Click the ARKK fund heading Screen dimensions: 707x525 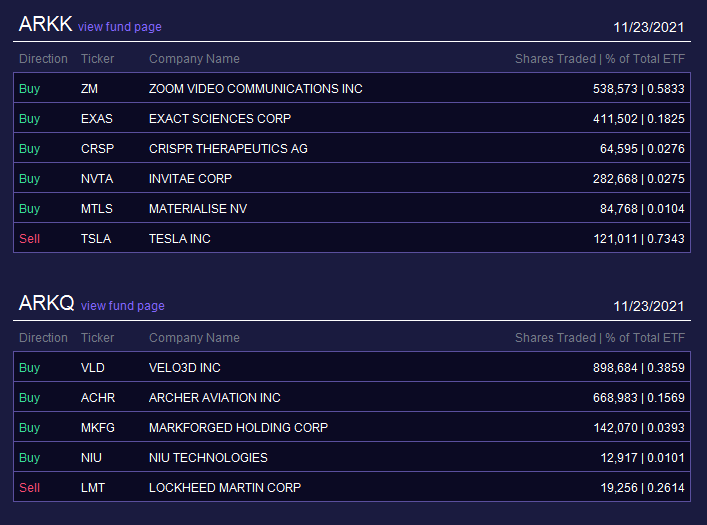coord(45,24)
